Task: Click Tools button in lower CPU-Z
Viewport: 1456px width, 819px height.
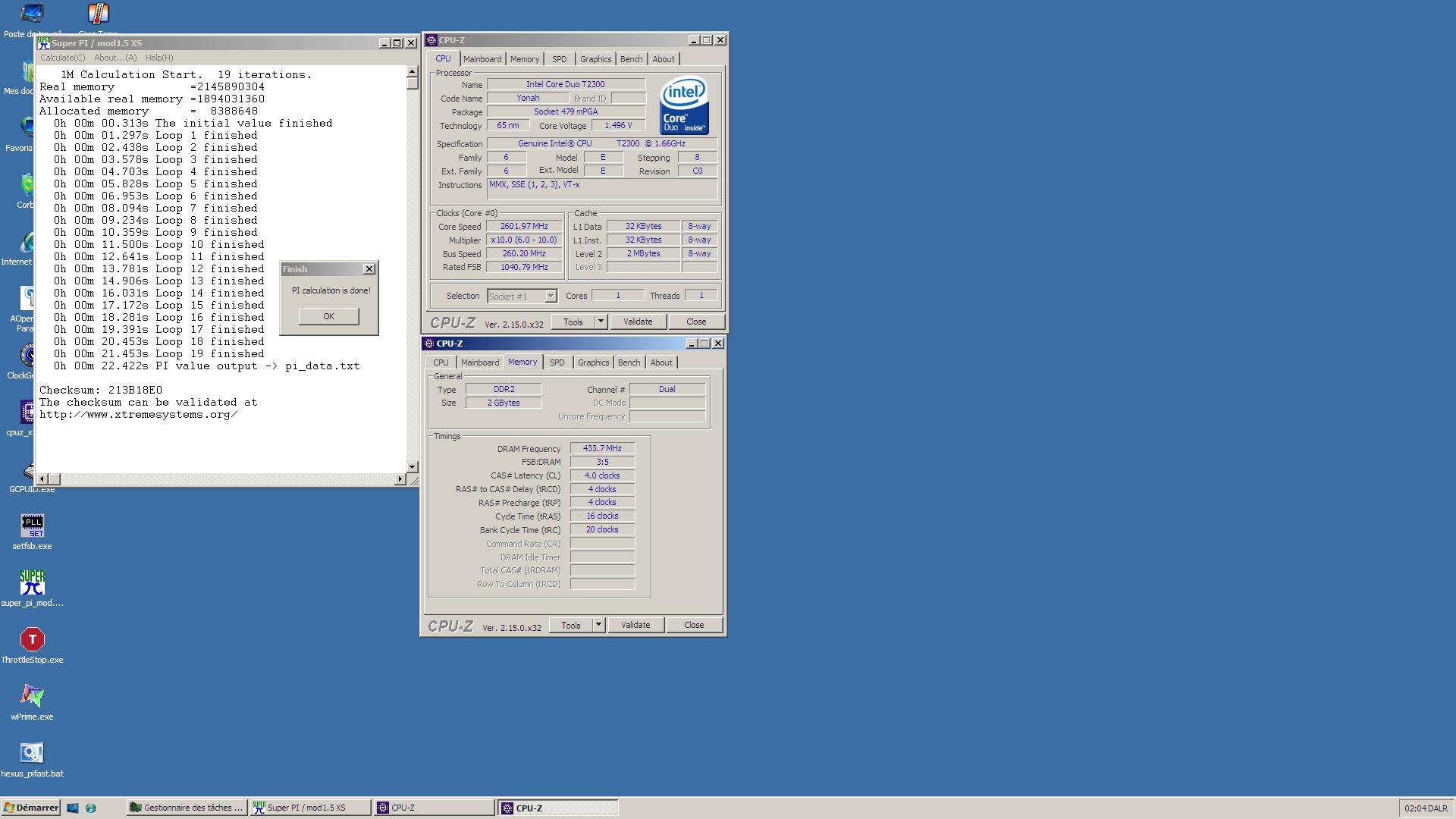Action: pyautogui.click(x=571, y=625)
